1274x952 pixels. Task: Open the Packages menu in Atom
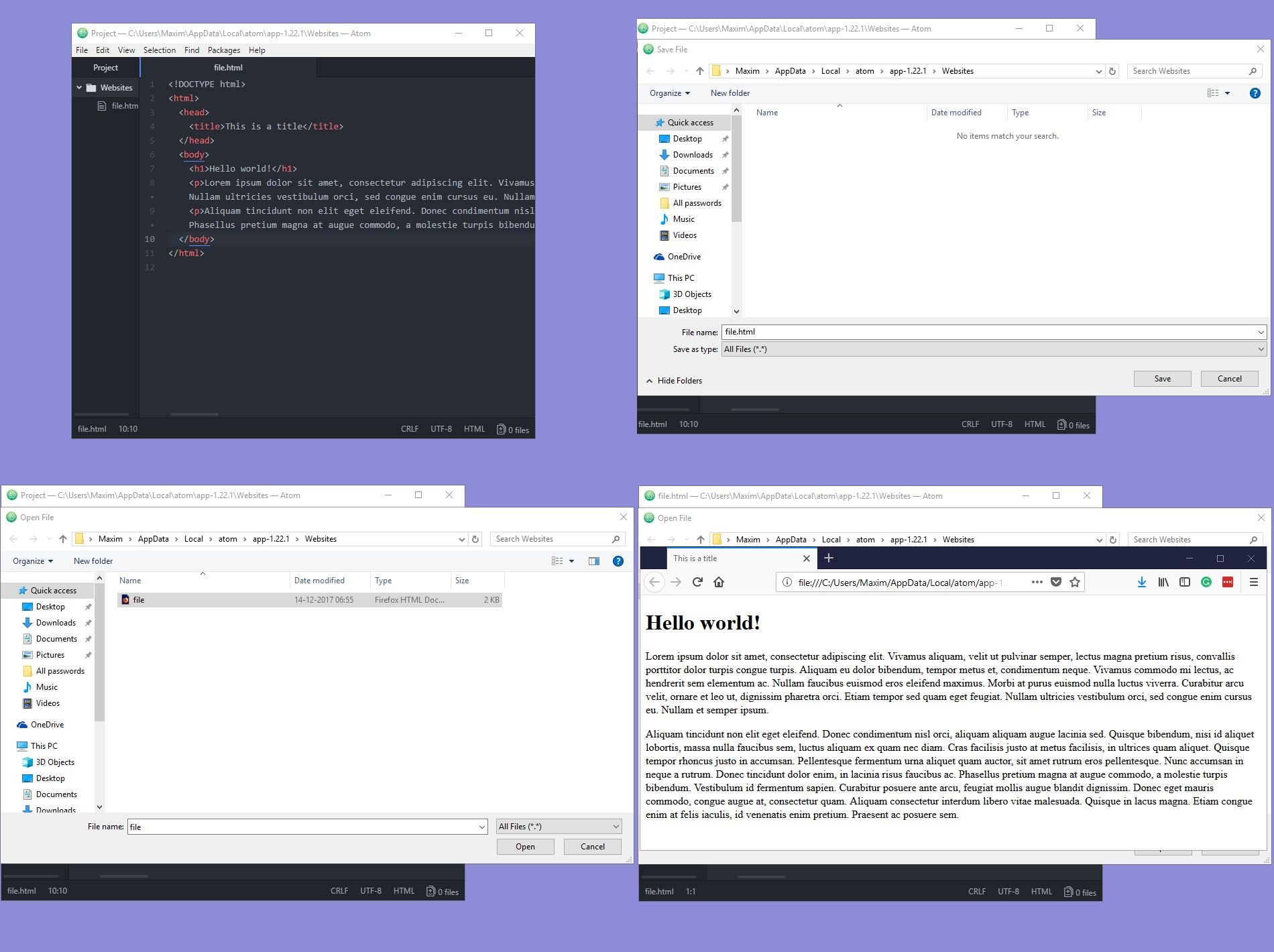(x=224, y=50)
